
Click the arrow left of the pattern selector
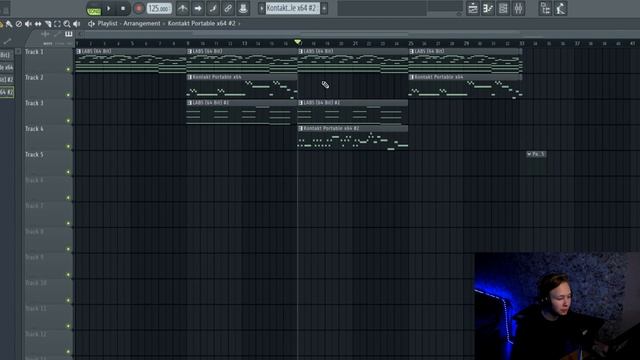click(261, 8)
